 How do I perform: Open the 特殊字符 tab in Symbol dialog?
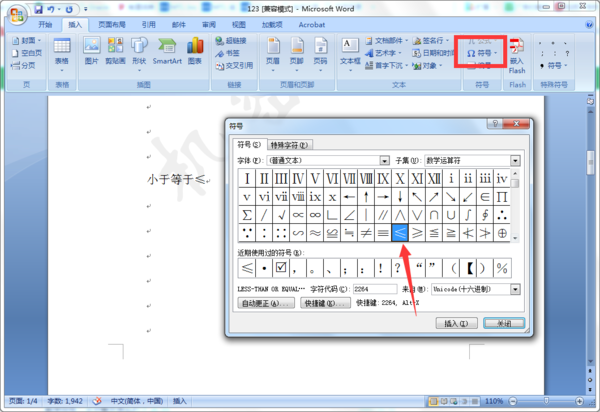[289, 145]
